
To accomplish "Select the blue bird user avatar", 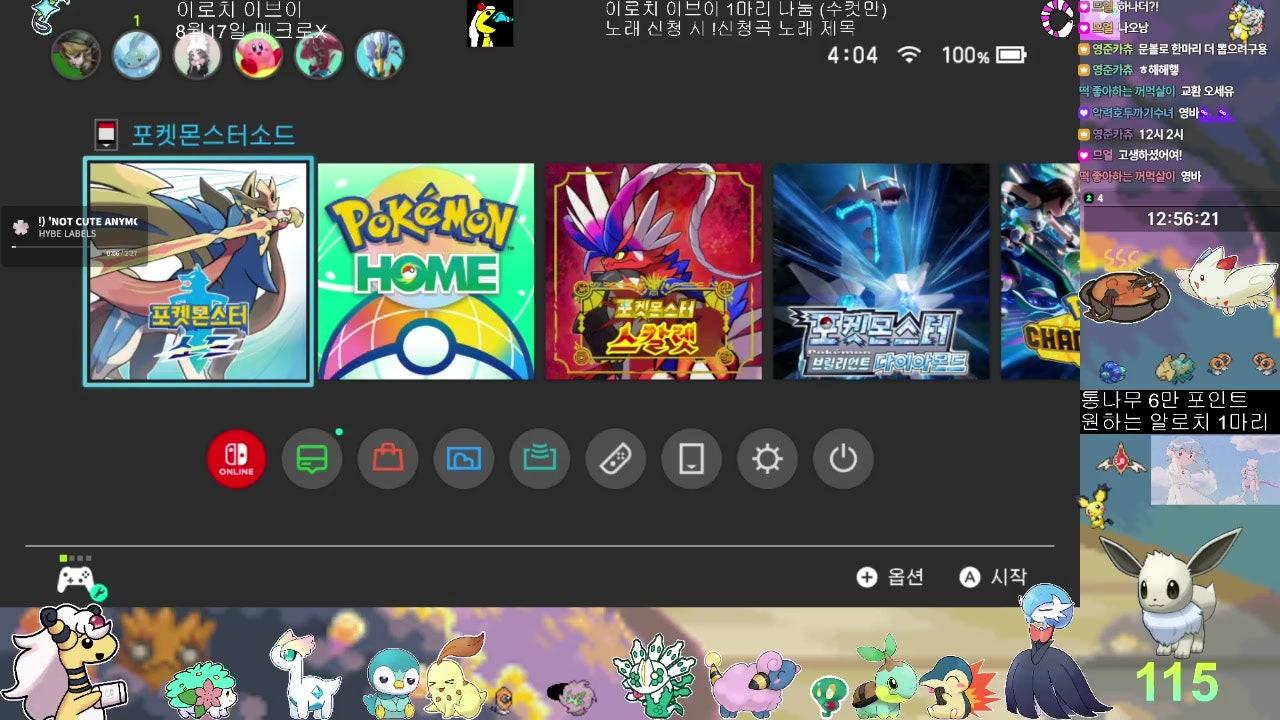I will tap(380, 55).
